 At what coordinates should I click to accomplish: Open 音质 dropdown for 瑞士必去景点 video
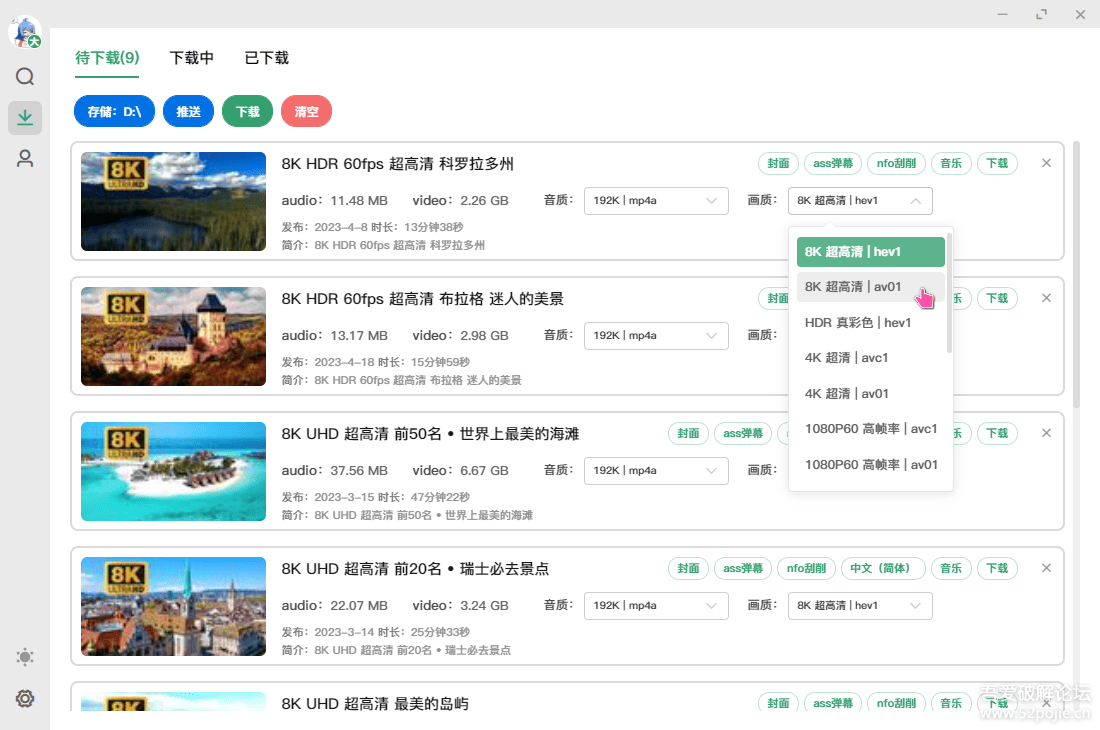(x=656, y=606)
